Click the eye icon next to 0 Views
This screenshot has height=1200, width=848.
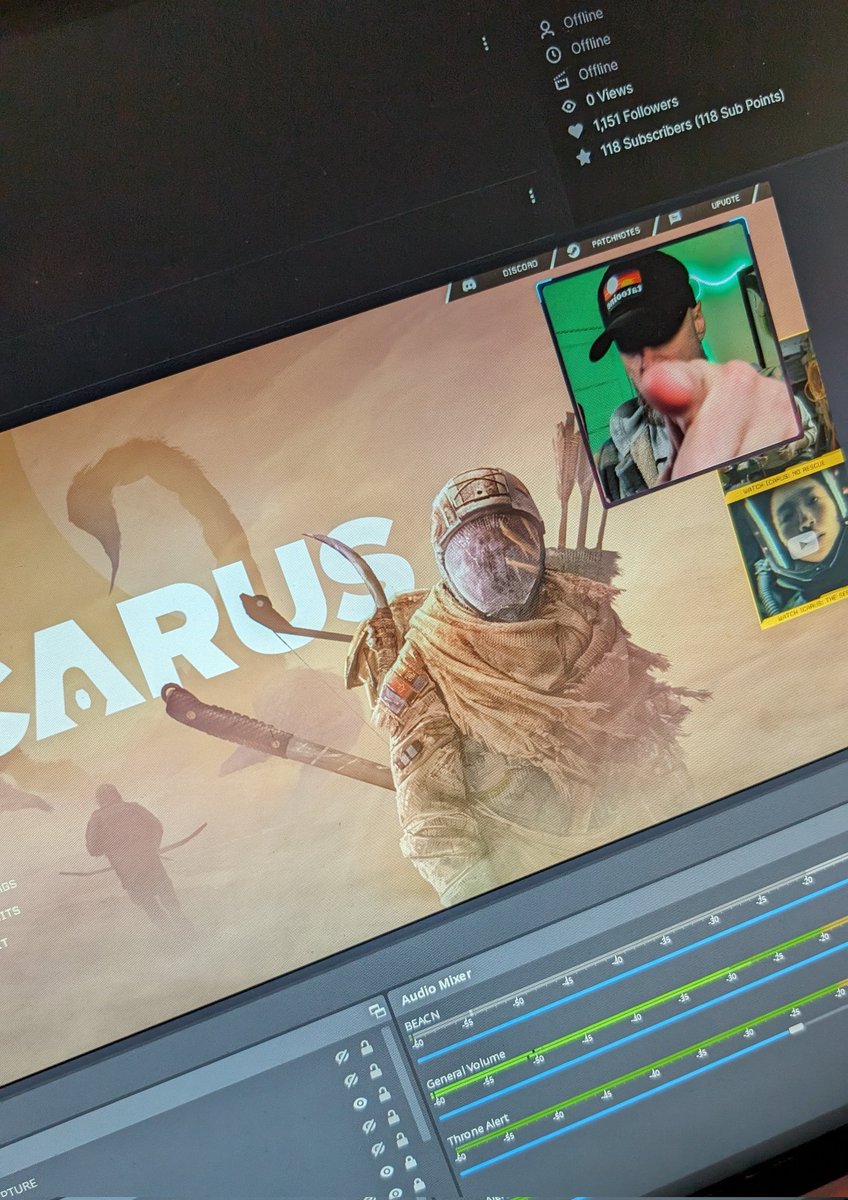click(569, 105)
